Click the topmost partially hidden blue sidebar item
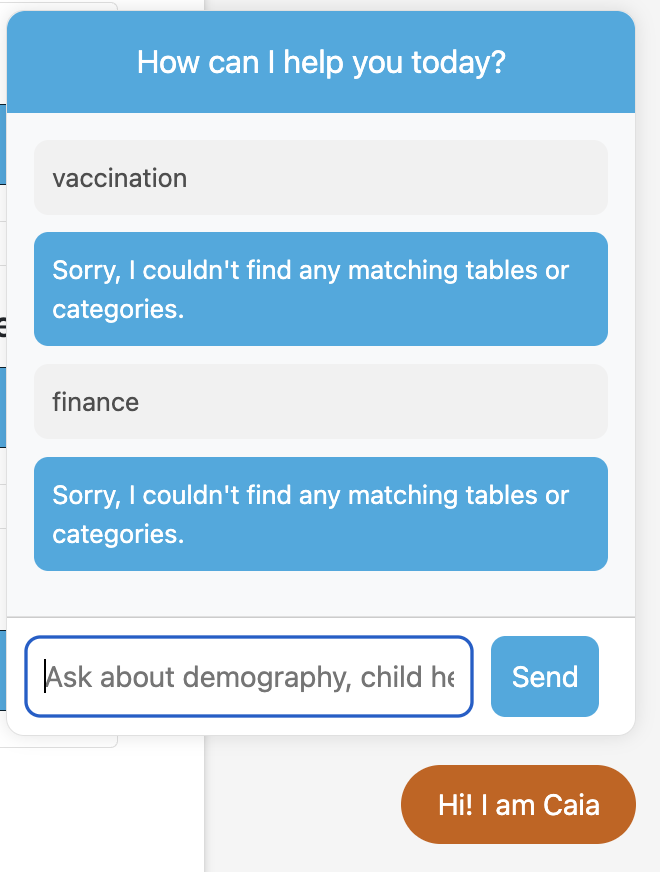Viewport: 660px width, 872px height. (x=4, y=144)
